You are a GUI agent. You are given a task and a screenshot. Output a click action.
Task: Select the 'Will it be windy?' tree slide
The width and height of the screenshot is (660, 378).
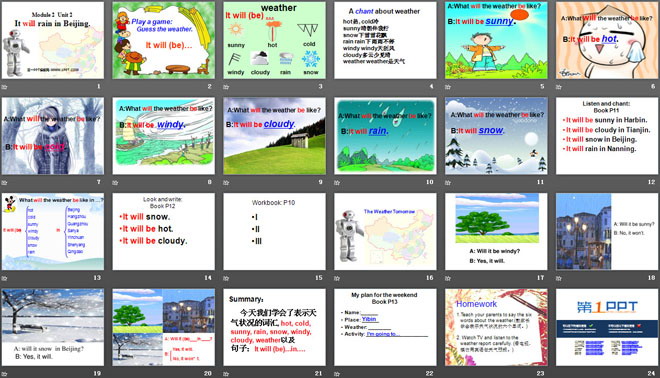point(496,231)
